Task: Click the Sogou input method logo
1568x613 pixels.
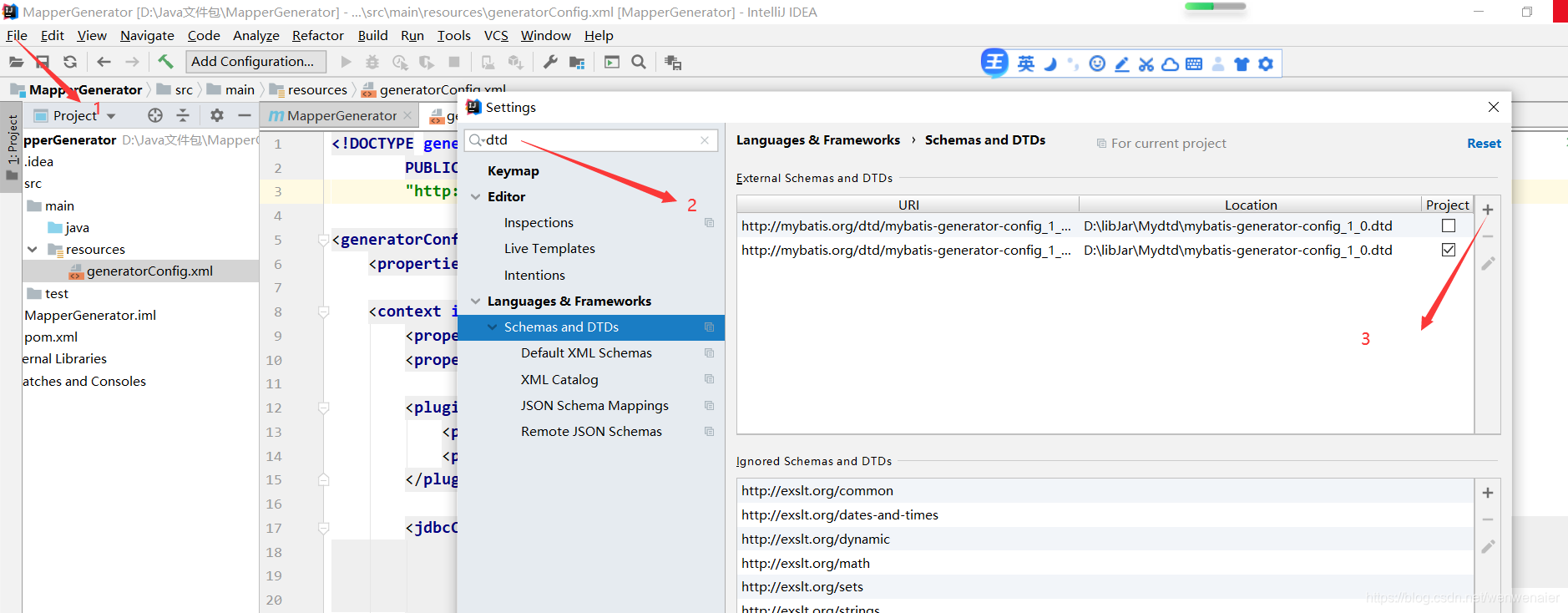Action: point(994,63)
